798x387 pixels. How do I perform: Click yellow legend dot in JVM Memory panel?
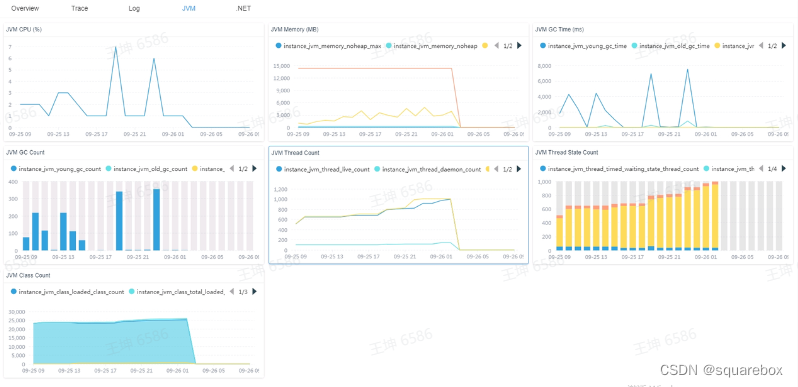485,46
